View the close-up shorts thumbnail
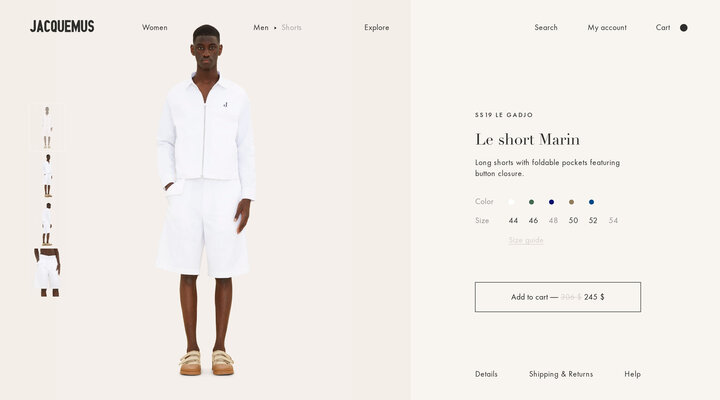Screen dimensions: 720x400 [47, 272]
